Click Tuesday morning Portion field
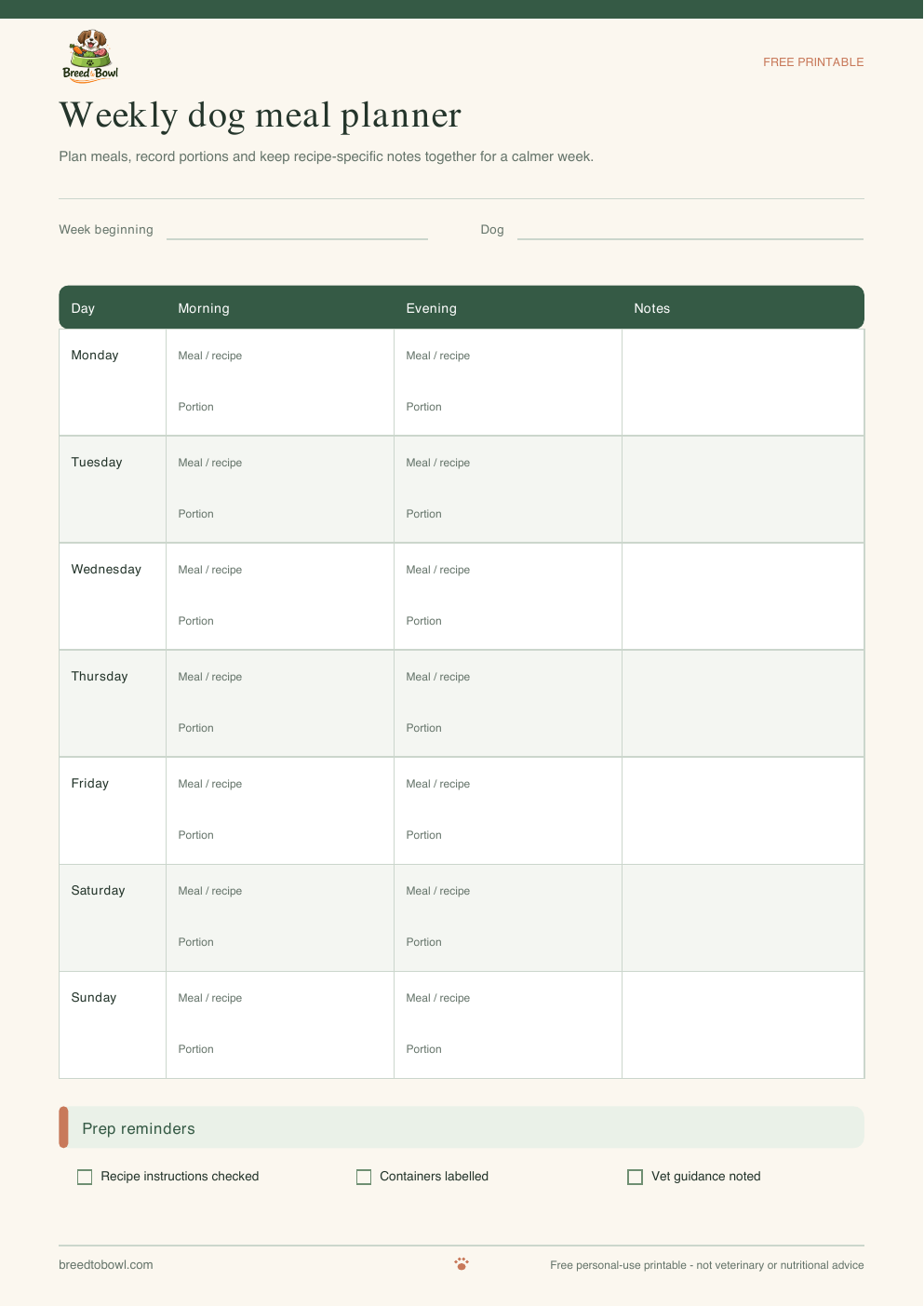The height and width of the screenshot is (1307, 924). (x=195, y=514)
